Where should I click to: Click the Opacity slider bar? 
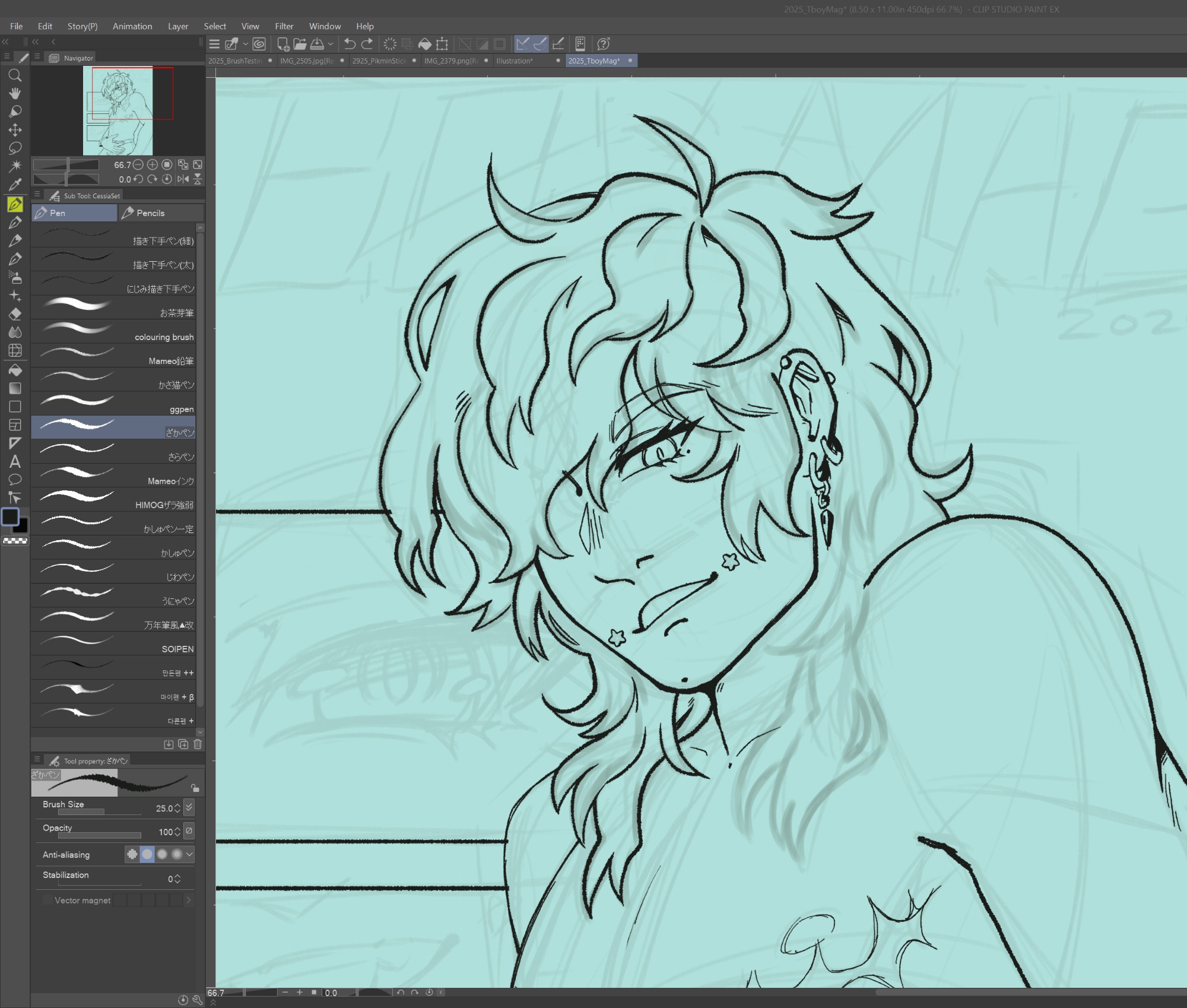click(99, 836)
